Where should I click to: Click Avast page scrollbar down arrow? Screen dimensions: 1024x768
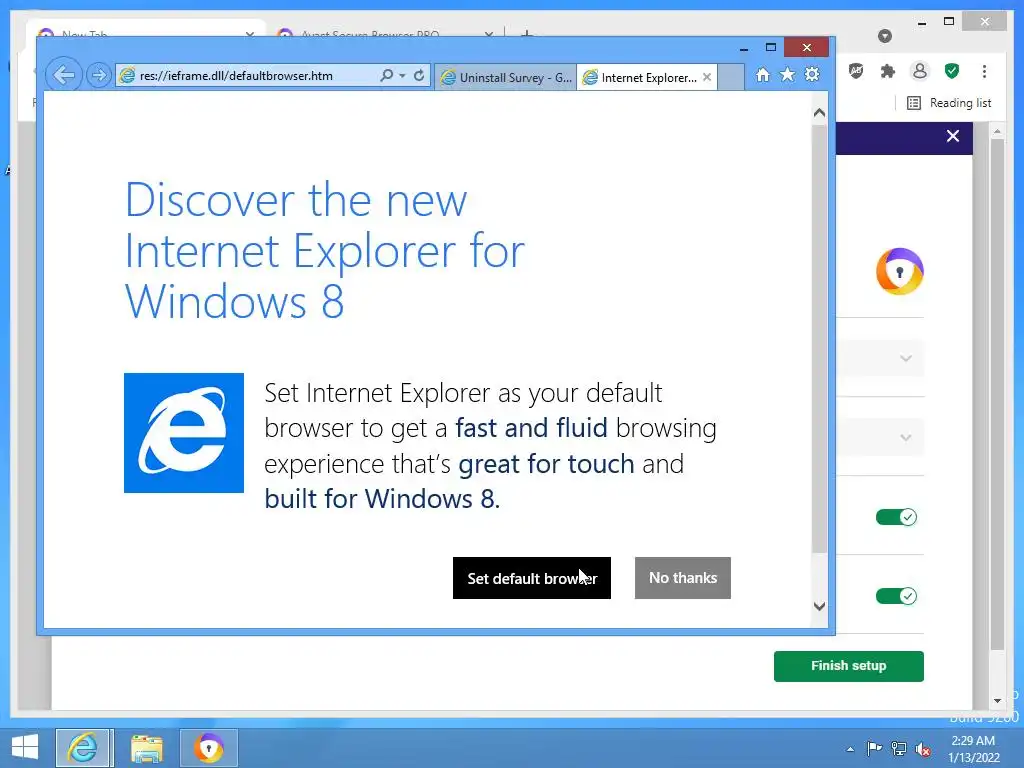(x=997, y=701)
